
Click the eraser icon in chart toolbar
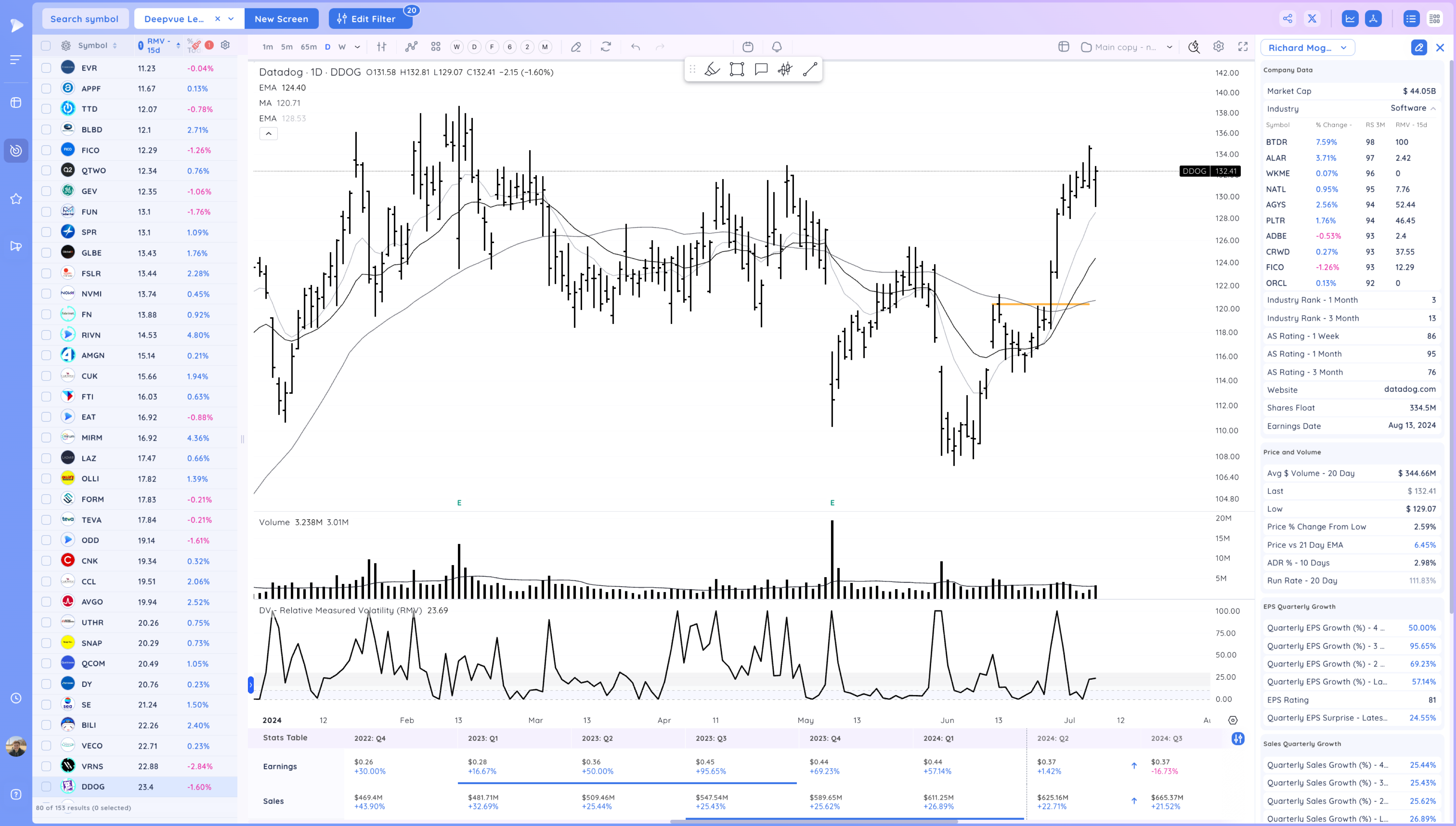click(576, 47)
